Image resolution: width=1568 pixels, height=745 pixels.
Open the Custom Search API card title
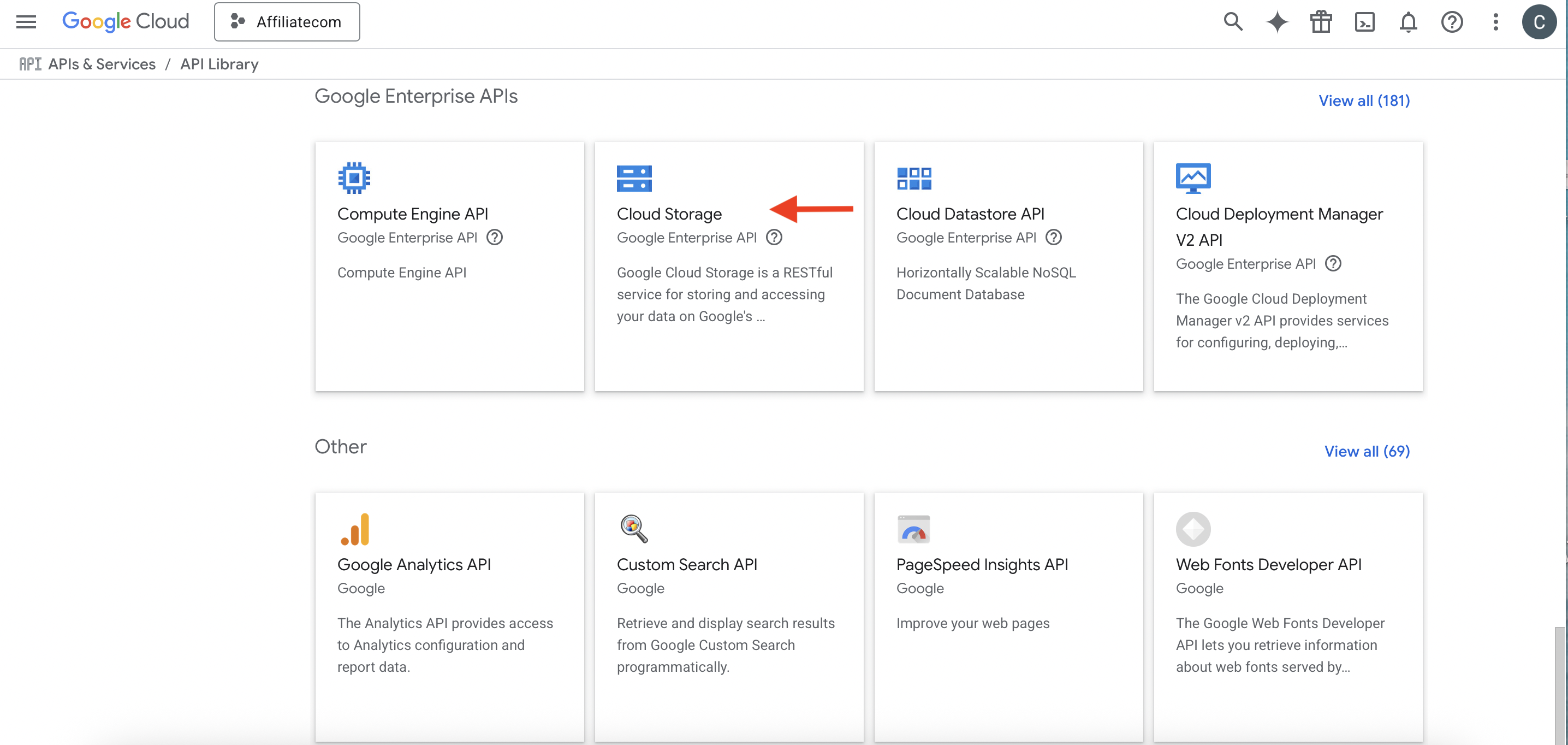tap(687, 565)
